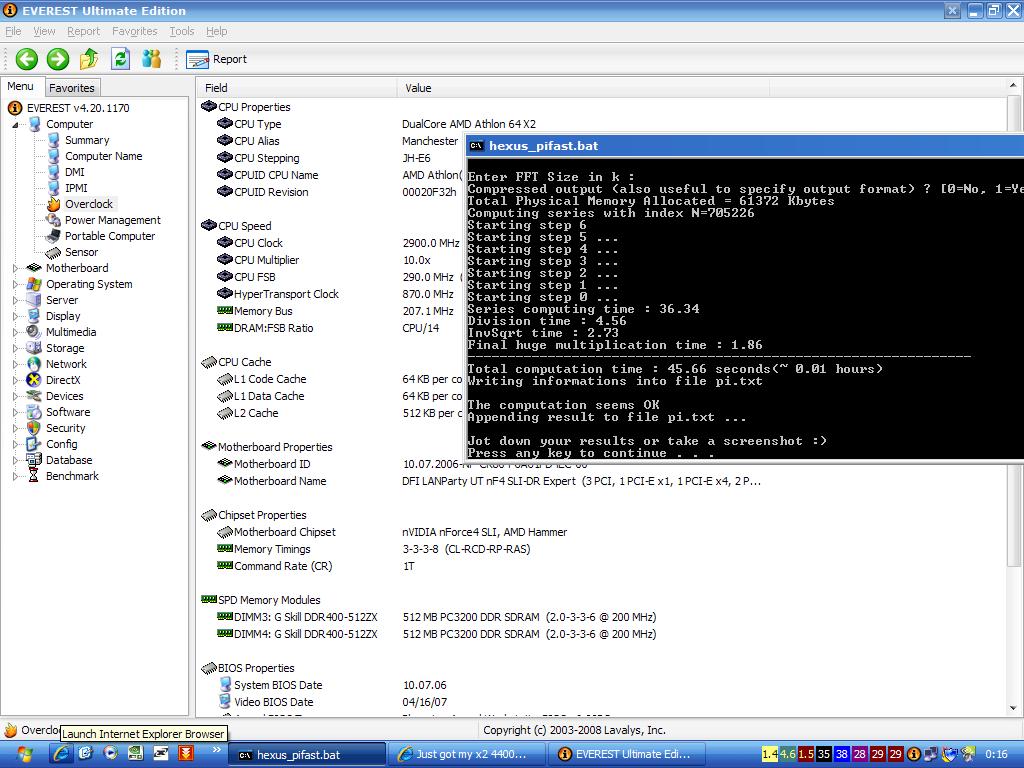The width and height of the screenshot is (1024, 768).
Task: Click the yellow 1.4 tray sensor icon
Action: tap(769, 754)
